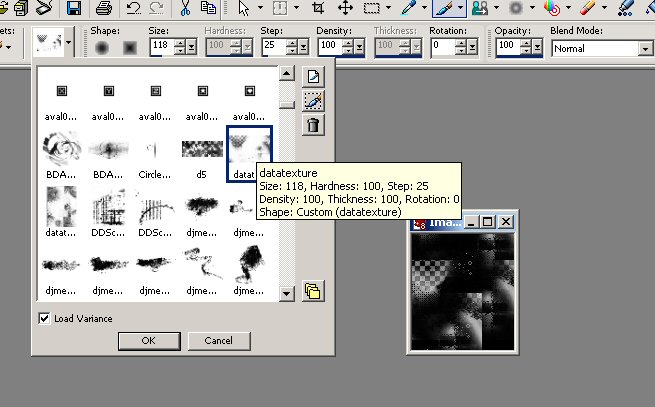Screen dimensions: 655x407
Task: Click the Save floppy disk icon
Action: 74,9
